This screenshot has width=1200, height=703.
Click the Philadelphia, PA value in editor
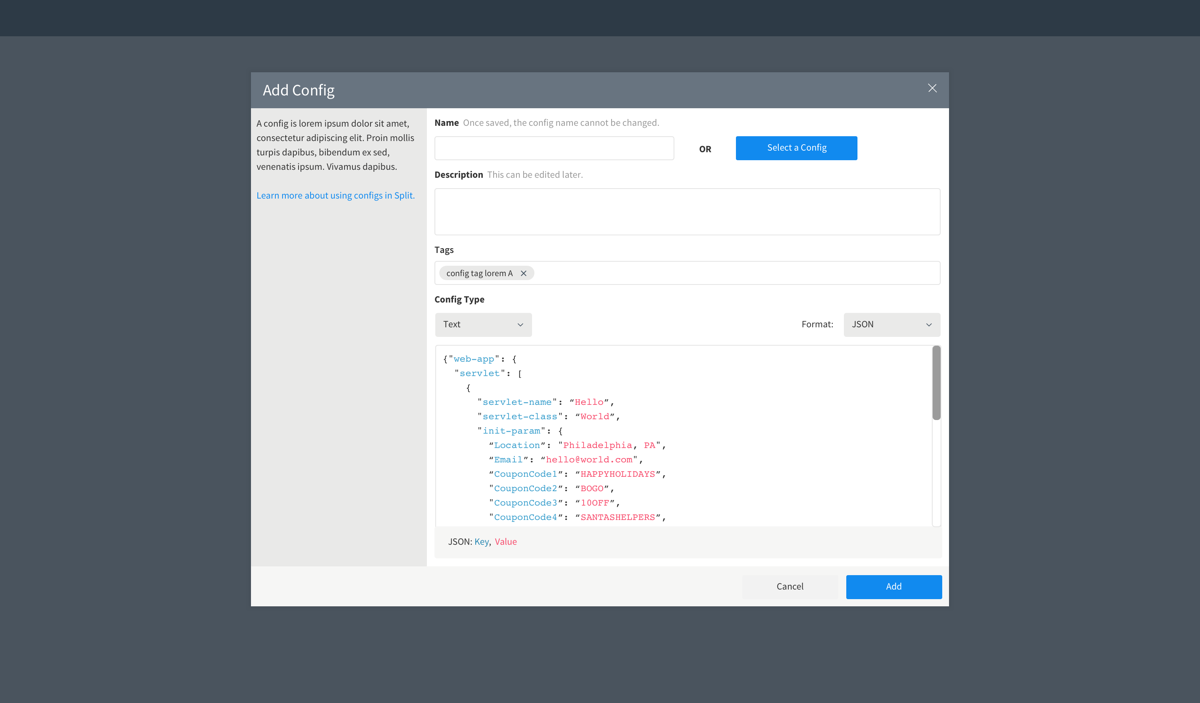click(609, 445)
